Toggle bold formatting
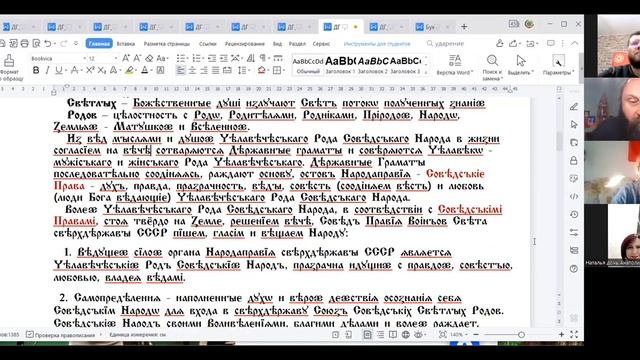Screen dimensions: 640x360 (36, 70)
